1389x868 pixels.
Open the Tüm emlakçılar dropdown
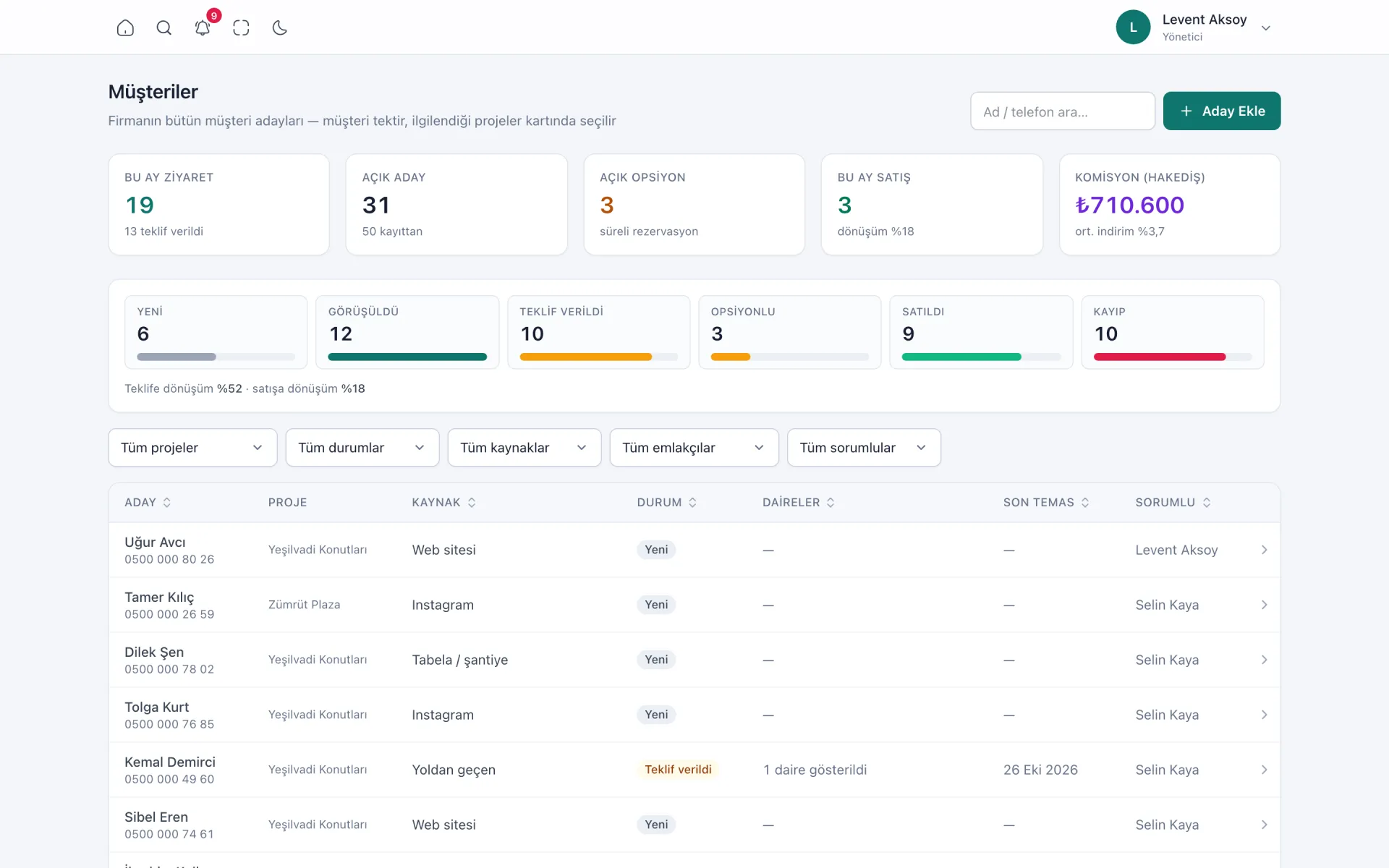[694, 448]
